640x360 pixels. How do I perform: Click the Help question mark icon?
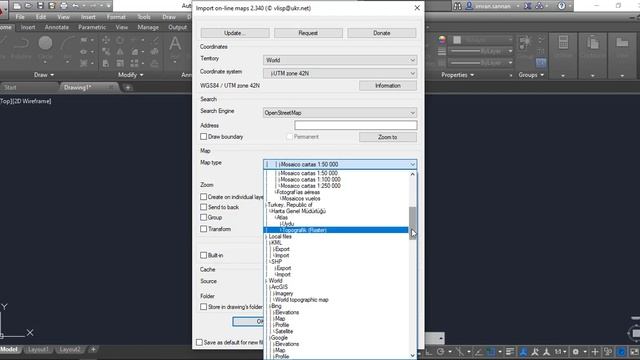click(562, 6)
